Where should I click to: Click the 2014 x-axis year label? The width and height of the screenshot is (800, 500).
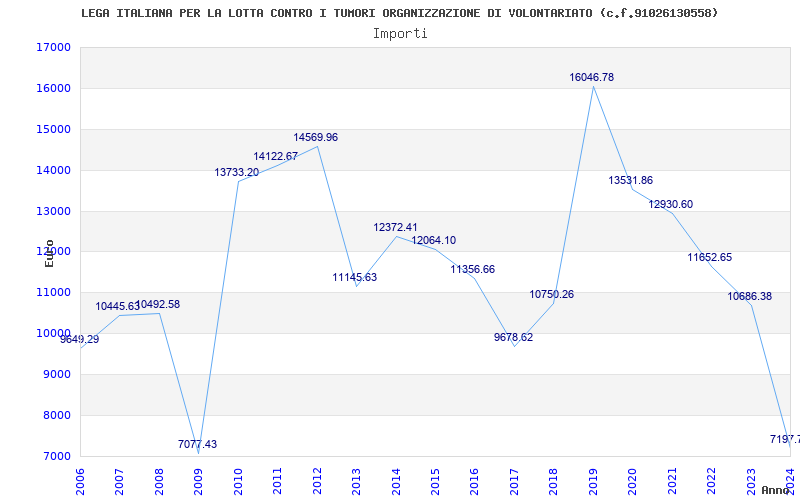click(396, 481)
